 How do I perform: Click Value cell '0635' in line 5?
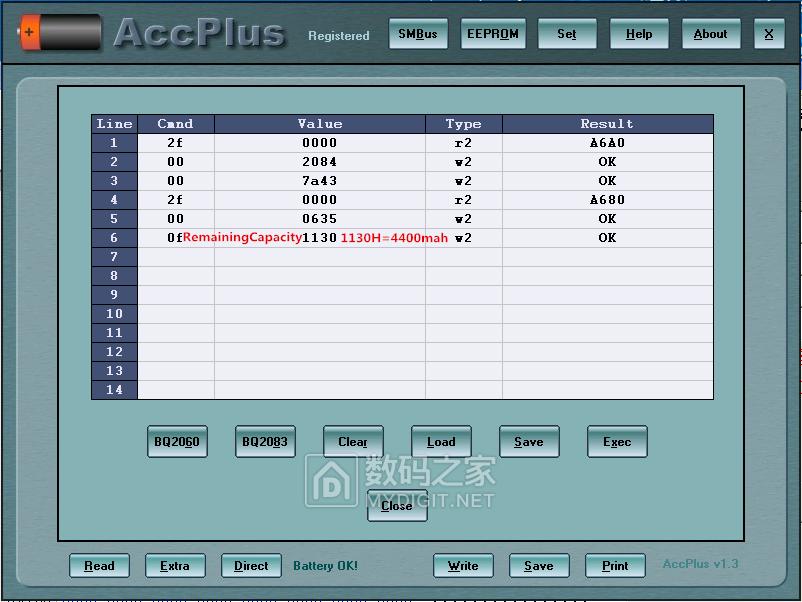pos(320,219)
